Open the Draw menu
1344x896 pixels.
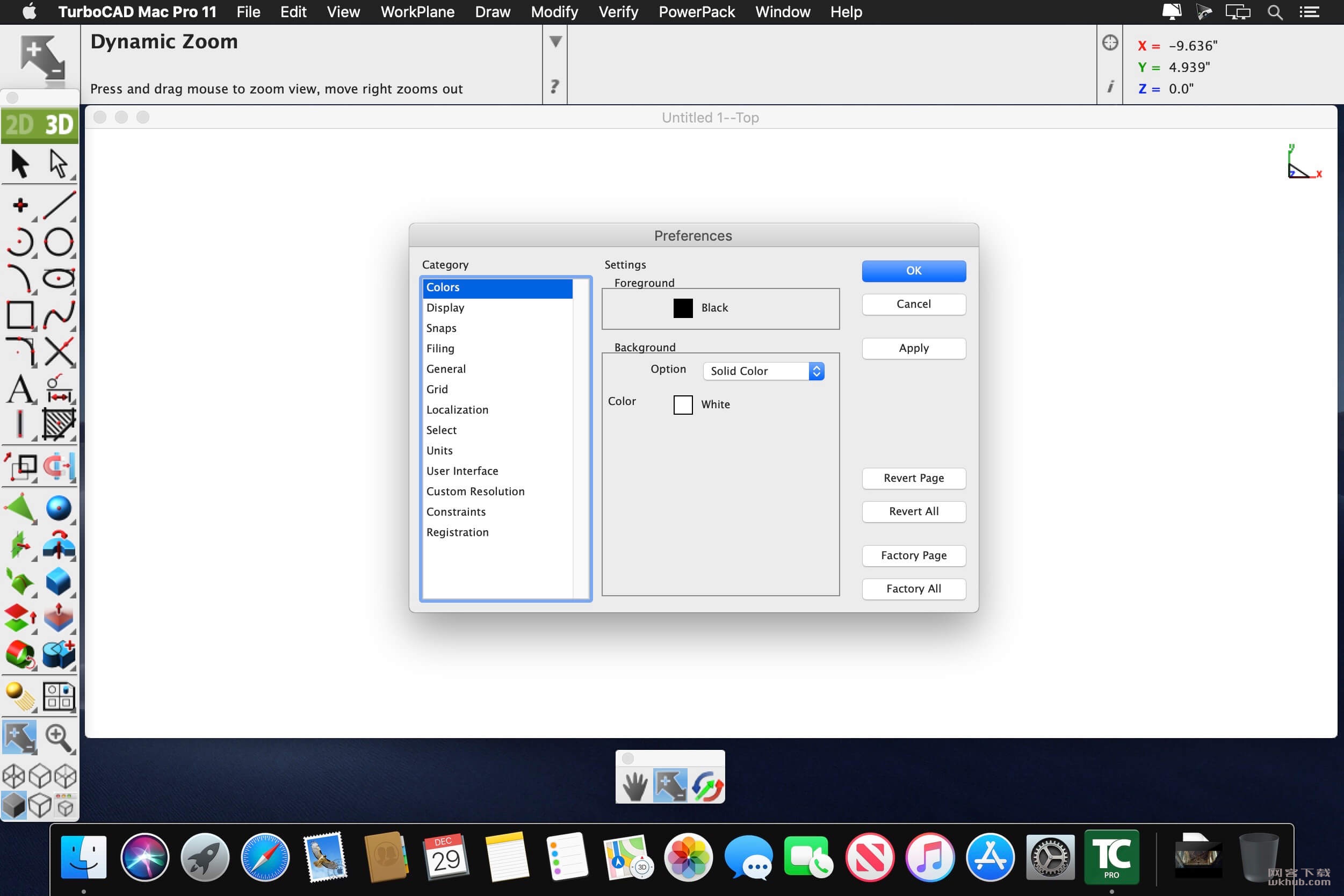click(x=493, y=12)
